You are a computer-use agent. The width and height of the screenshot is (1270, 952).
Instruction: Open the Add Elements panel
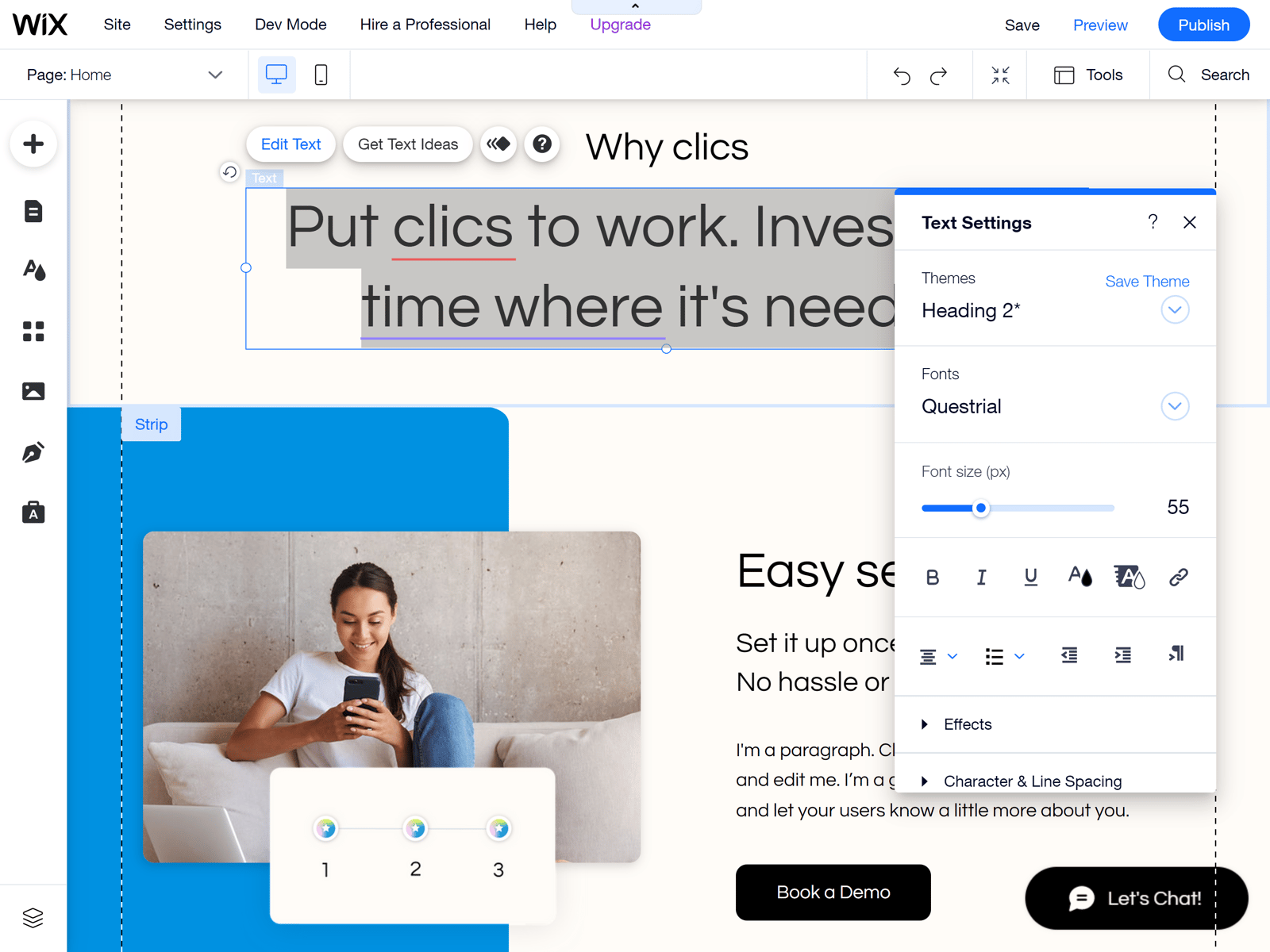[33, 144]
